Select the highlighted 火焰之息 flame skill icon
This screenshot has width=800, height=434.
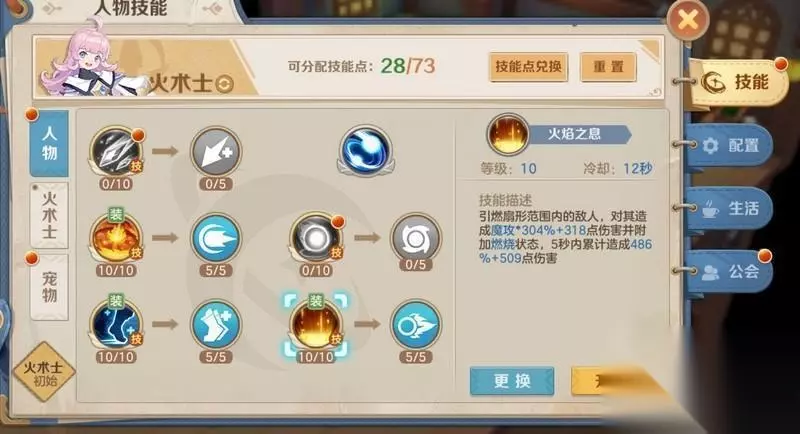316,324
